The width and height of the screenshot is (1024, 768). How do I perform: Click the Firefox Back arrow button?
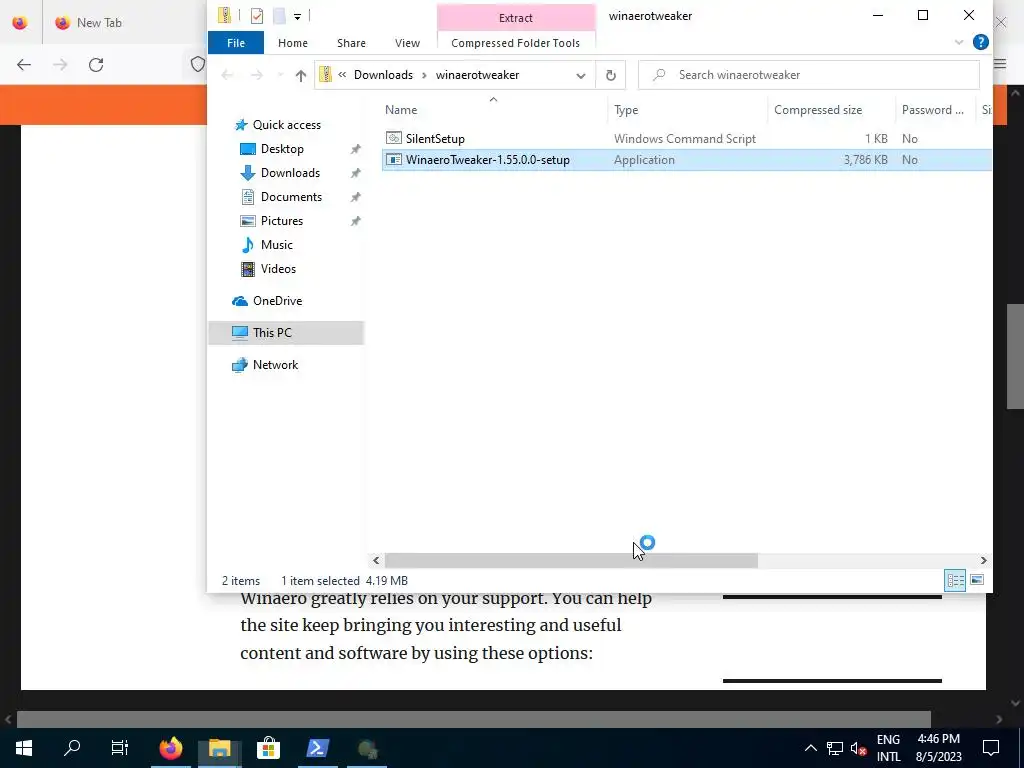[x=24, y=65]
